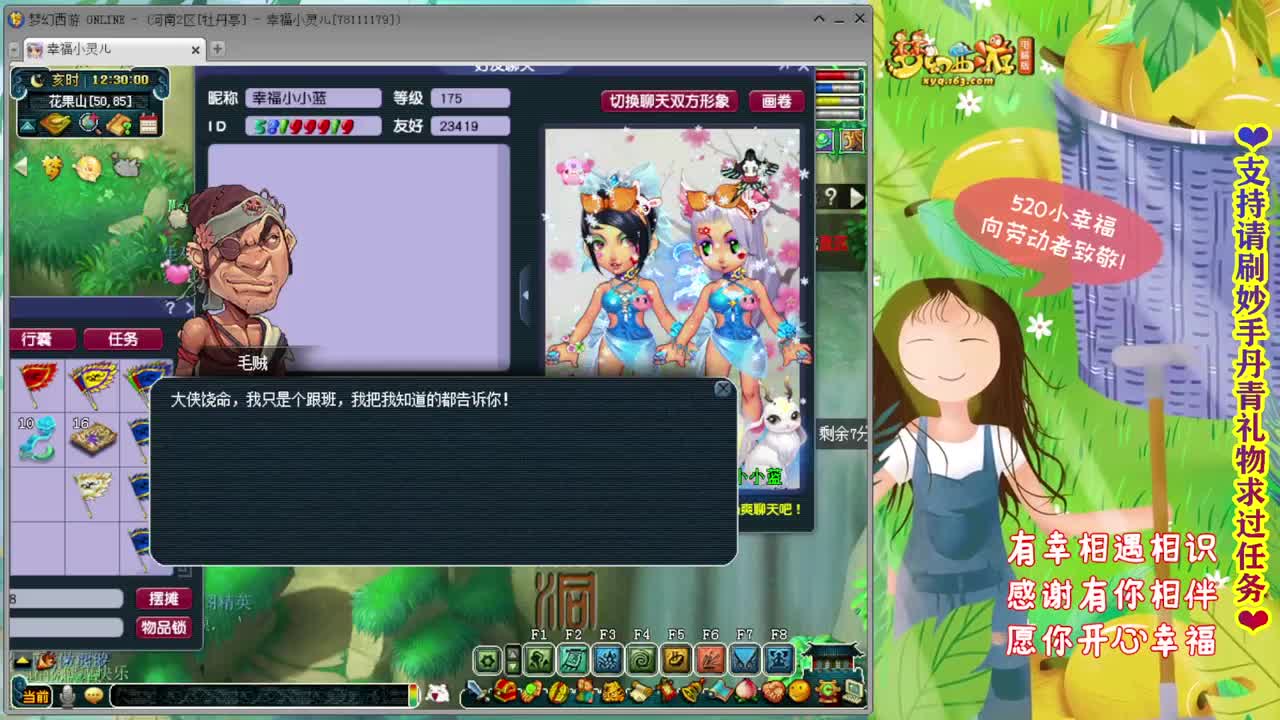Toggle skill bar page up/down arrows
This screenshot has width=1280, height=720.
pos(513,659)
